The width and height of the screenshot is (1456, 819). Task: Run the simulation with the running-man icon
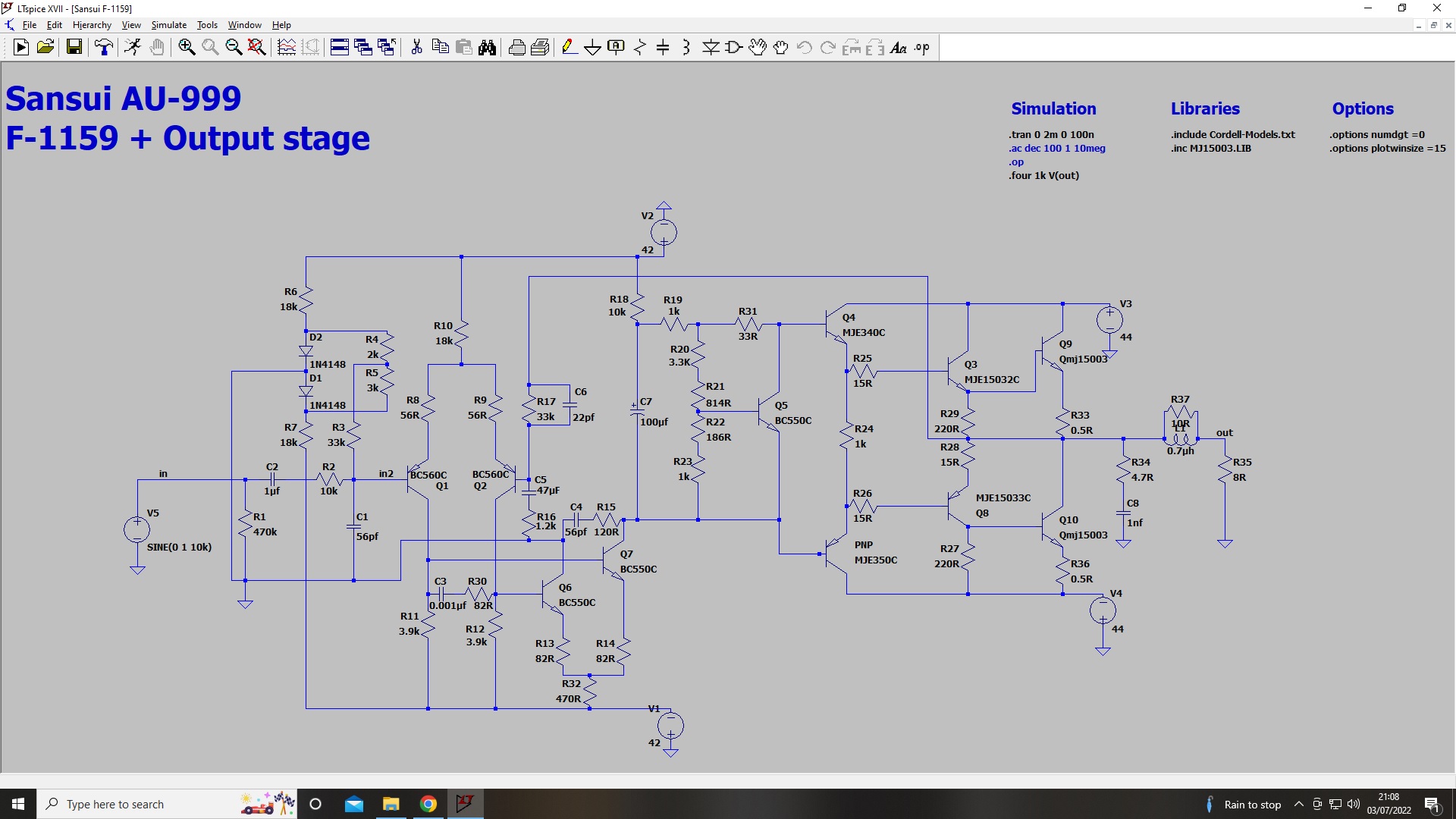[x=133, y=48]
